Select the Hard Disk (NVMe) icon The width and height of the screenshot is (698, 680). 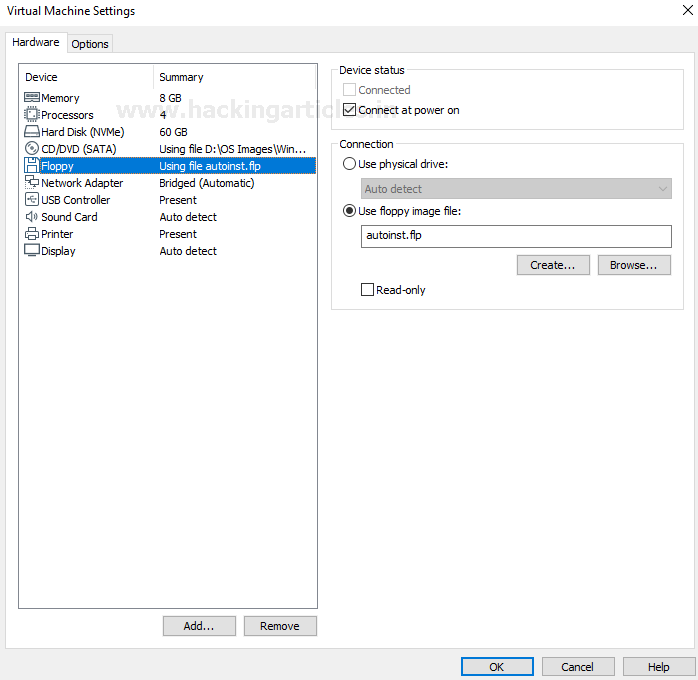[32, 132]
